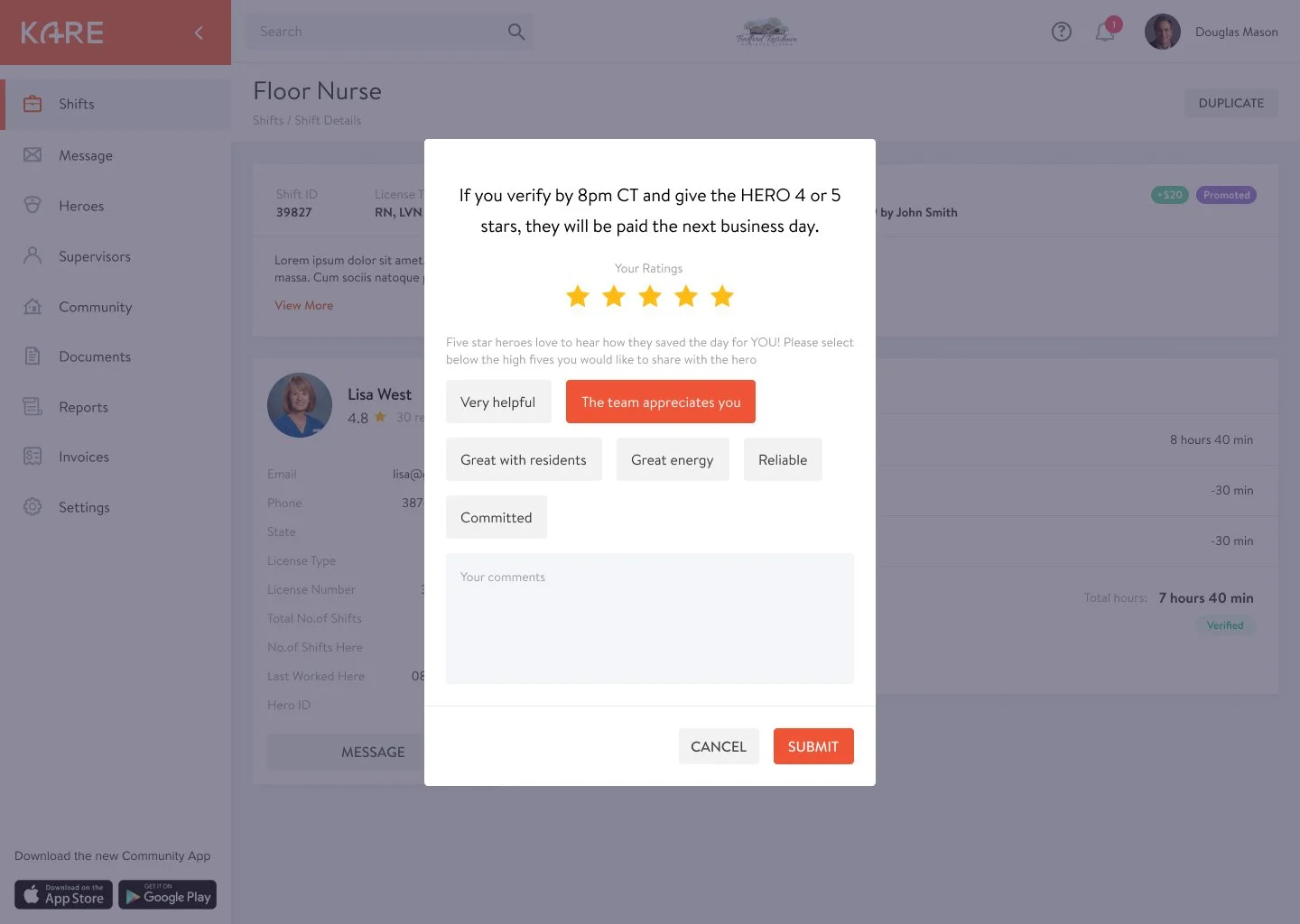This screenshot has width=1300, height=924.
Task: Open Community in the sidebar
Action: [x=116, y=307]
